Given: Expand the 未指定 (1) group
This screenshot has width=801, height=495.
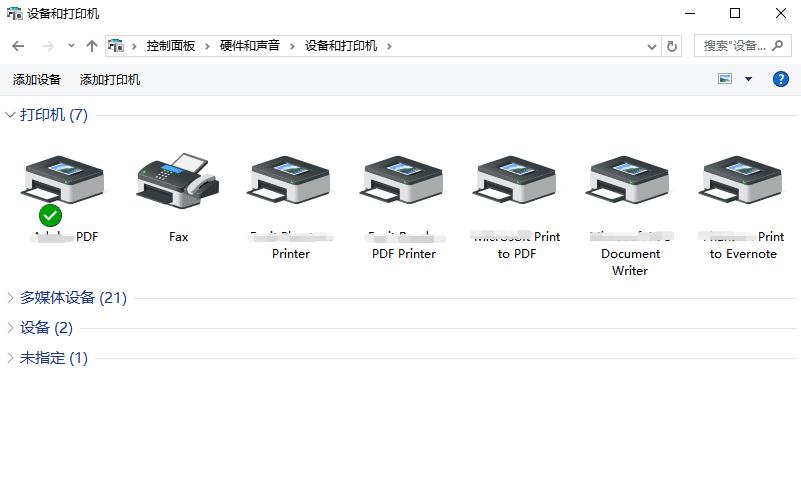Looking at the screenshot, I should click(10, 358).
